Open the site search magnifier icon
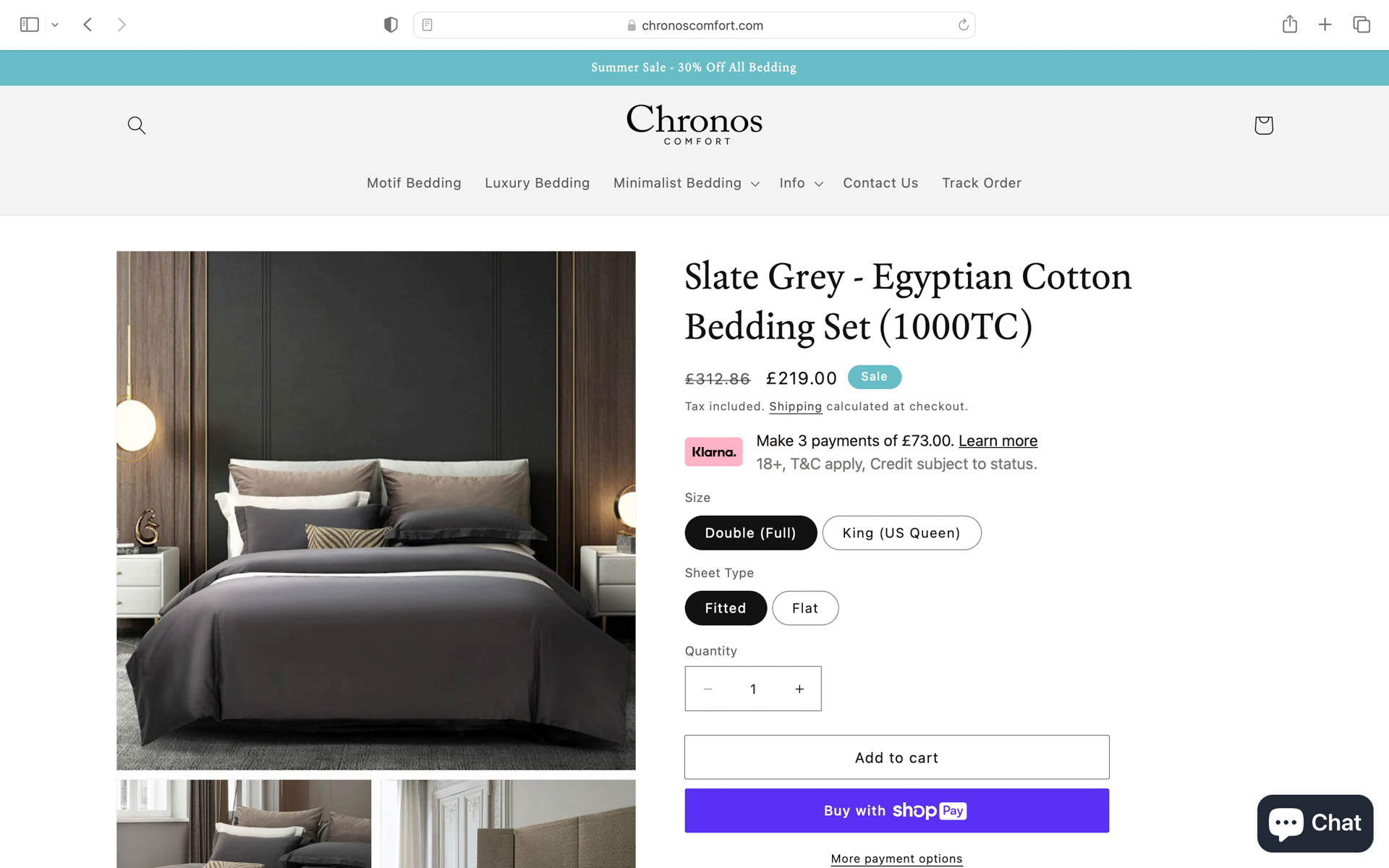 136,125
